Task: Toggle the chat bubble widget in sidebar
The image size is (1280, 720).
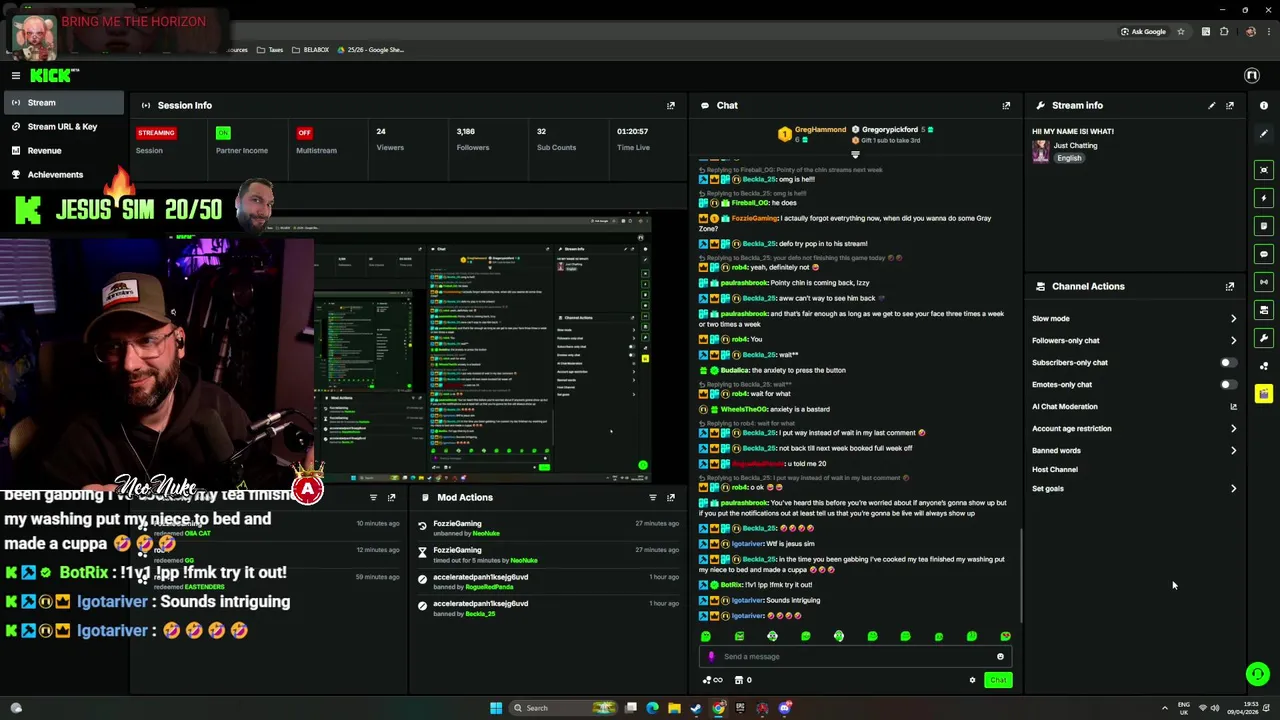Action: (x=1264, y=254)
